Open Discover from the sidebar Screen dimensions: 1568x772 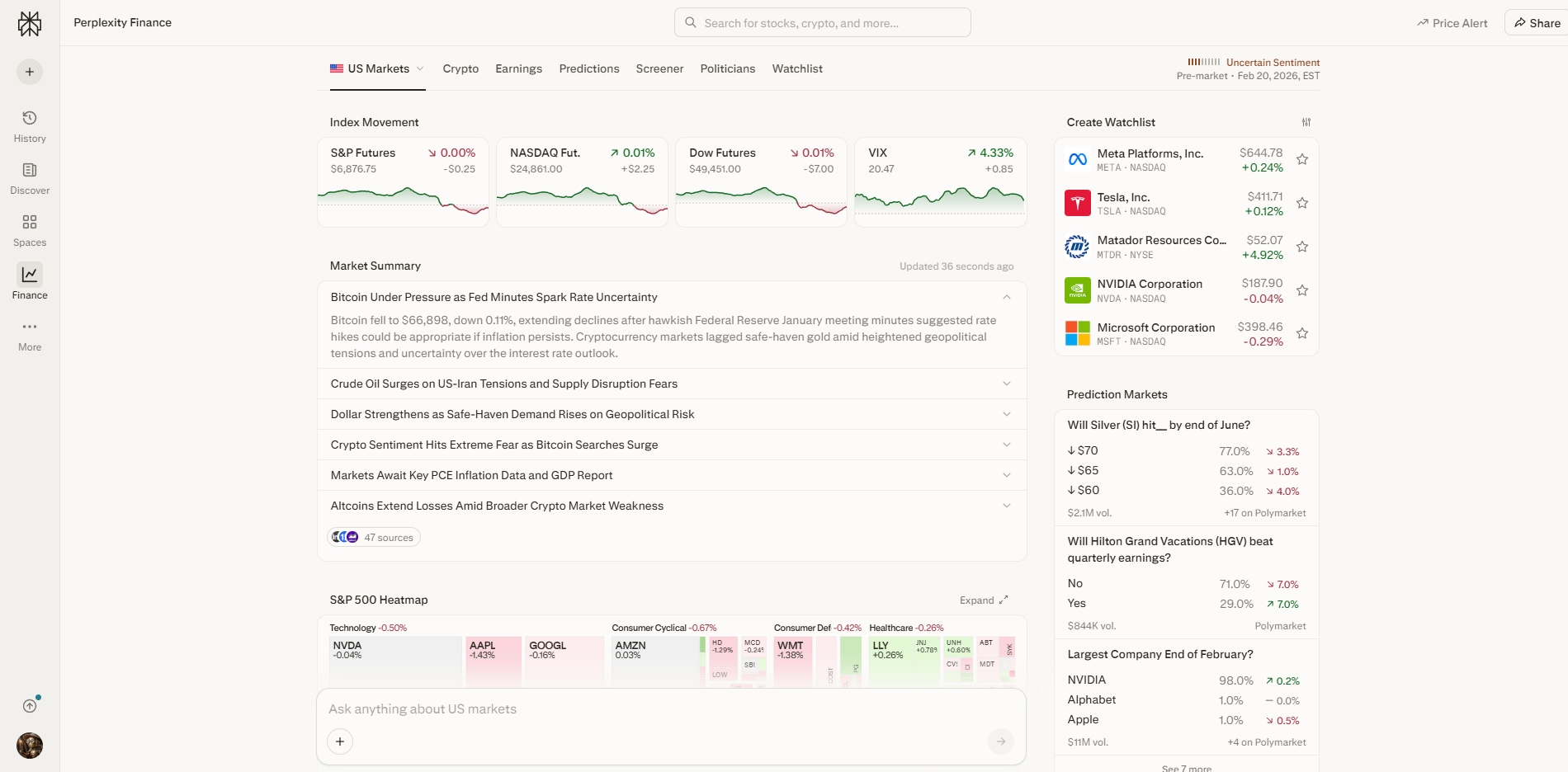[30, 178]
